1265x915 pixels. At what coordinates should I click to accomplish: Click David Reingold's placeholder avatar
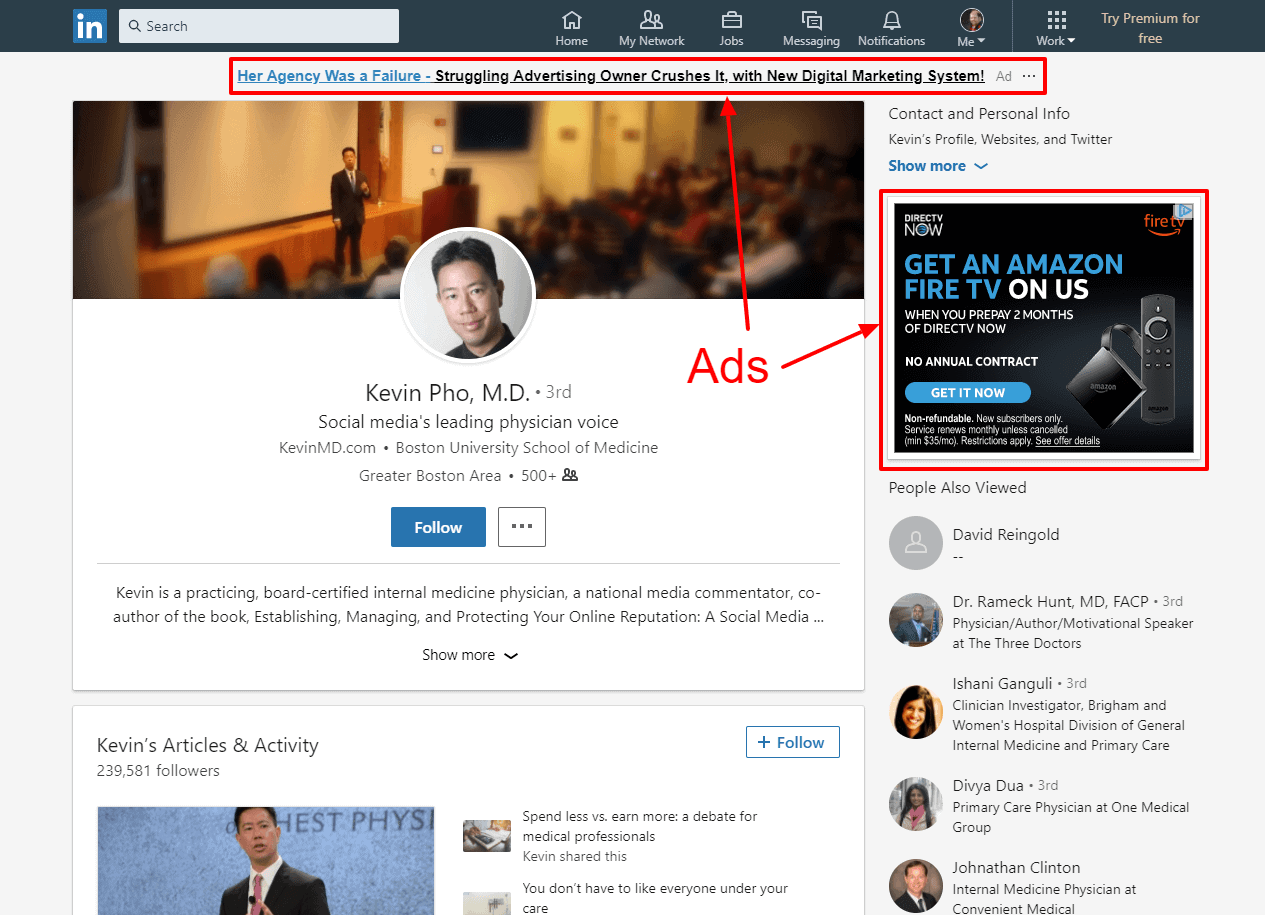[915, 543]
